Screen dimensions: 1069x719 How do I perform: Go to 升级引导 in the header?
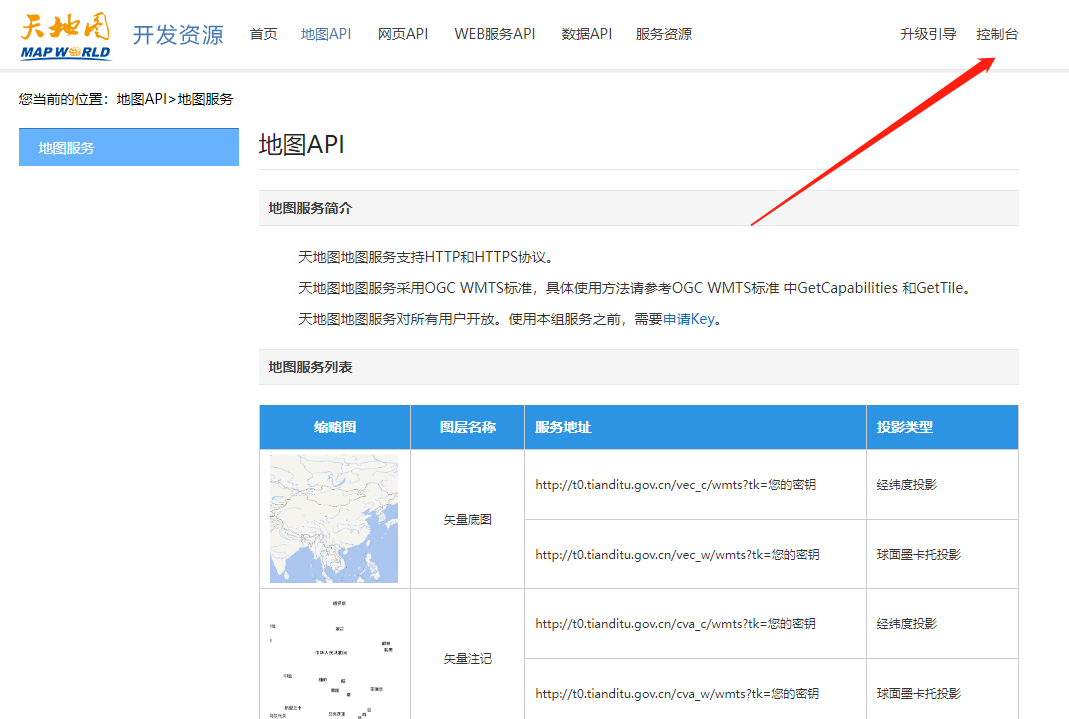(928, 34)
